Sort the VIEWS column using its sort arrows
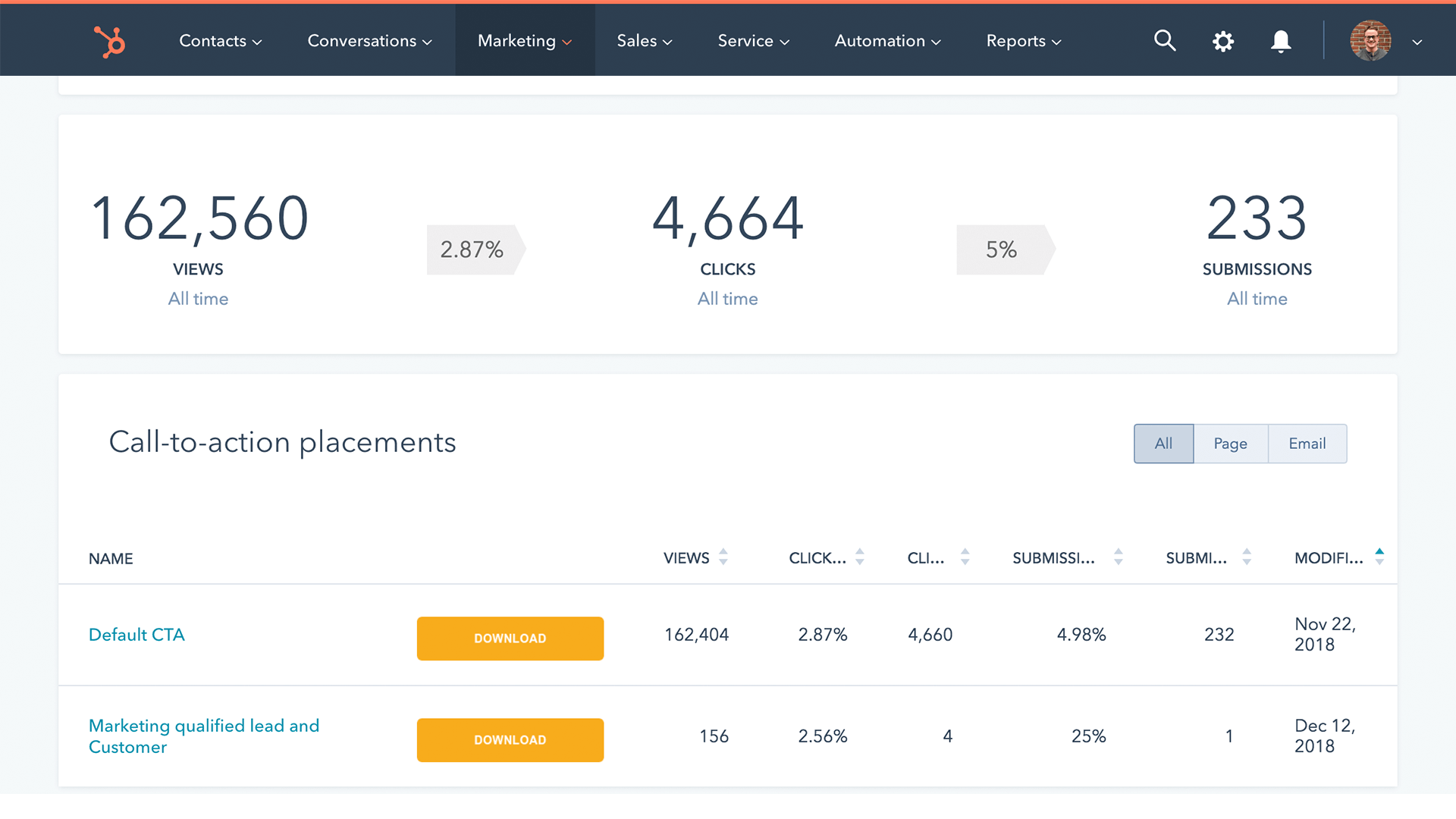The height and width of the screenshot is (819, 1456). coord(723,557)
